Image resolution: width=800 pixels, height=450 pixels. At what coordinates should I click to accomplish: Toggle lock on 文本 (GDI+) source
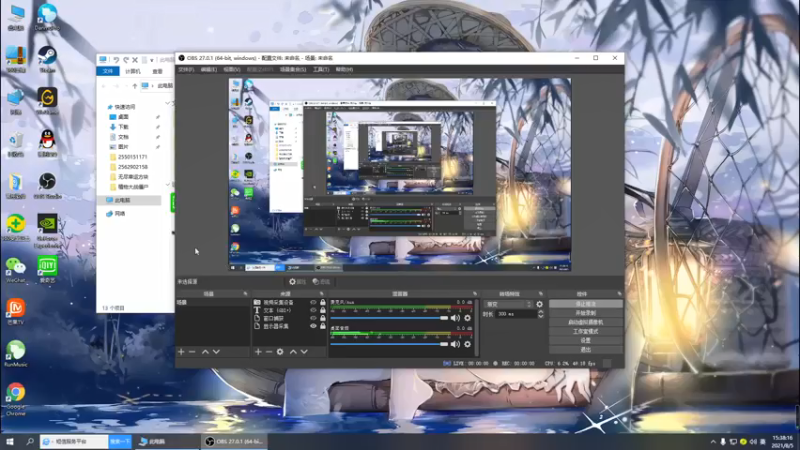pos(322,310)
